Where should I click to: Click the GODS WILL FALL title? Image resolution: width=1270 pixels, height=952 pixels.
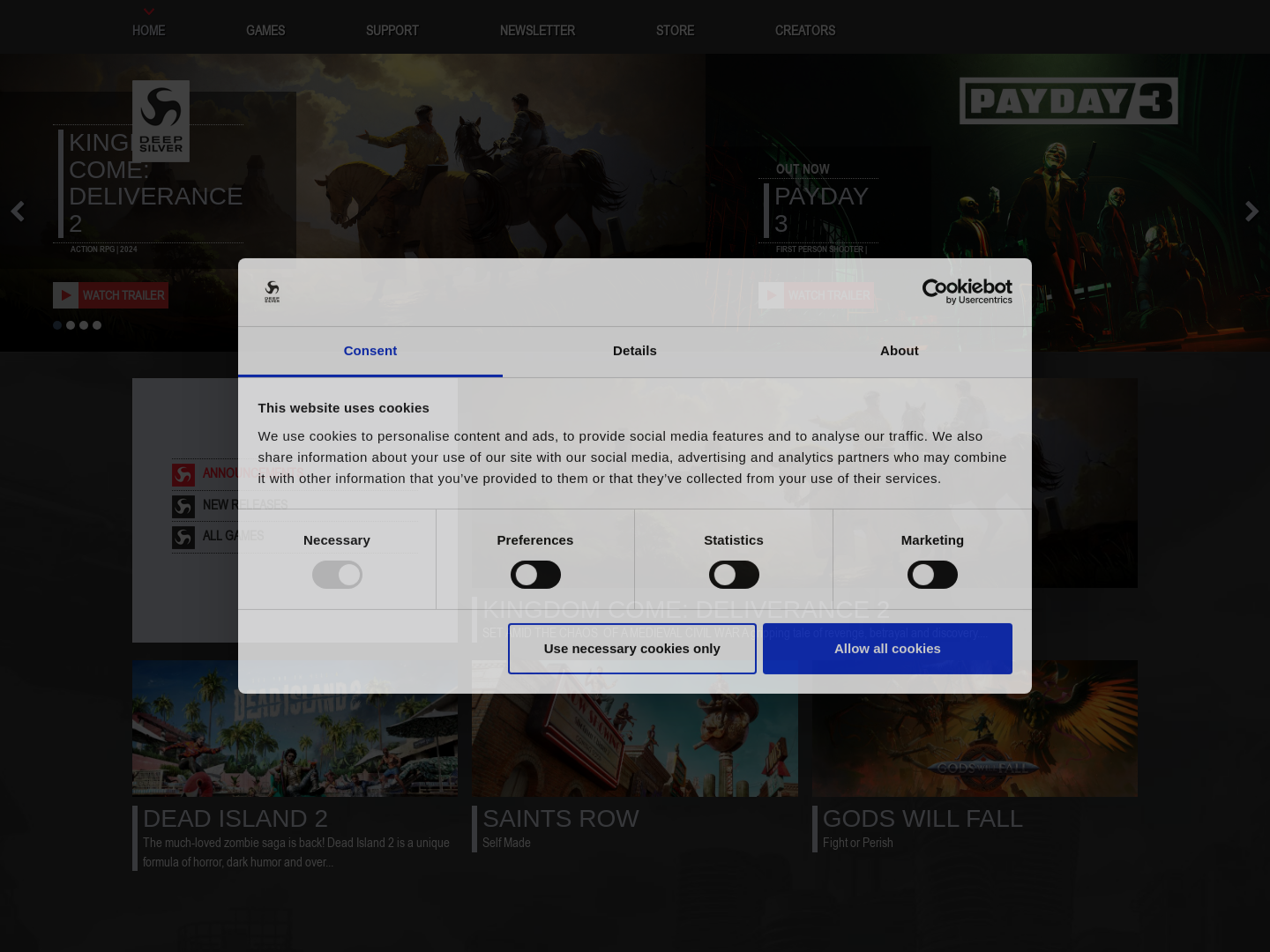point(923,819)
